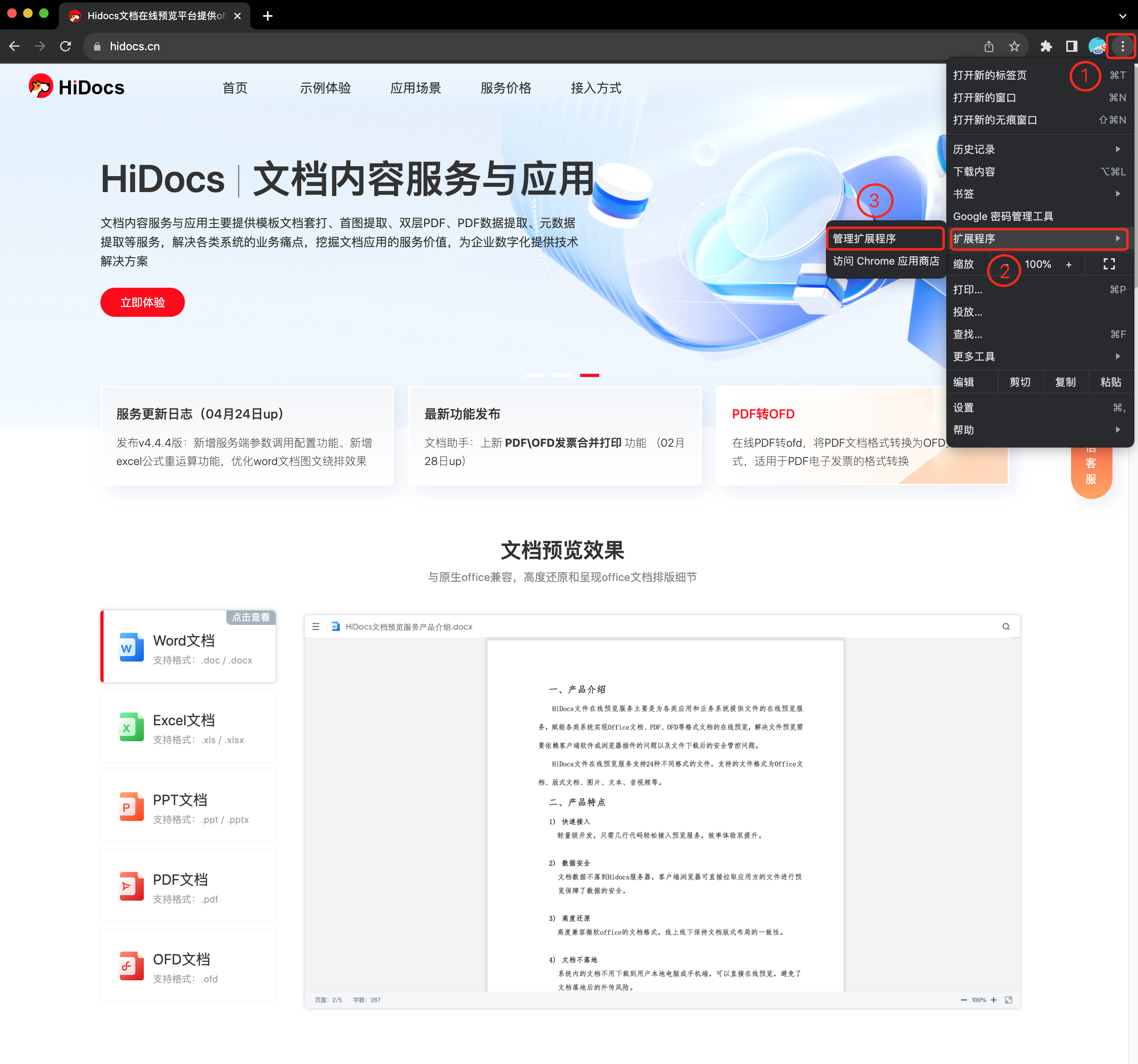Close the Hidocs browser tab
Image resolution: width=1138 pixels, height=1064 pixels.
click(237, 16)
